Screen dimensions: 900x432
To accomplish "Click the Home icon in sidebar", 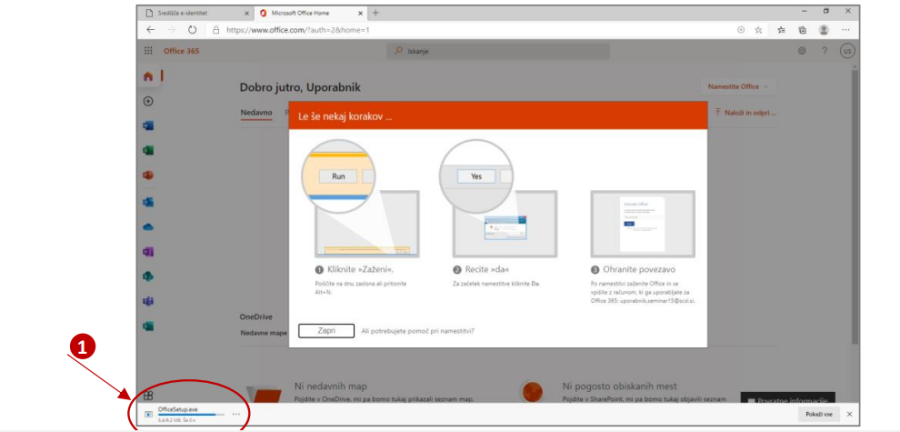I will click(149, 76).
